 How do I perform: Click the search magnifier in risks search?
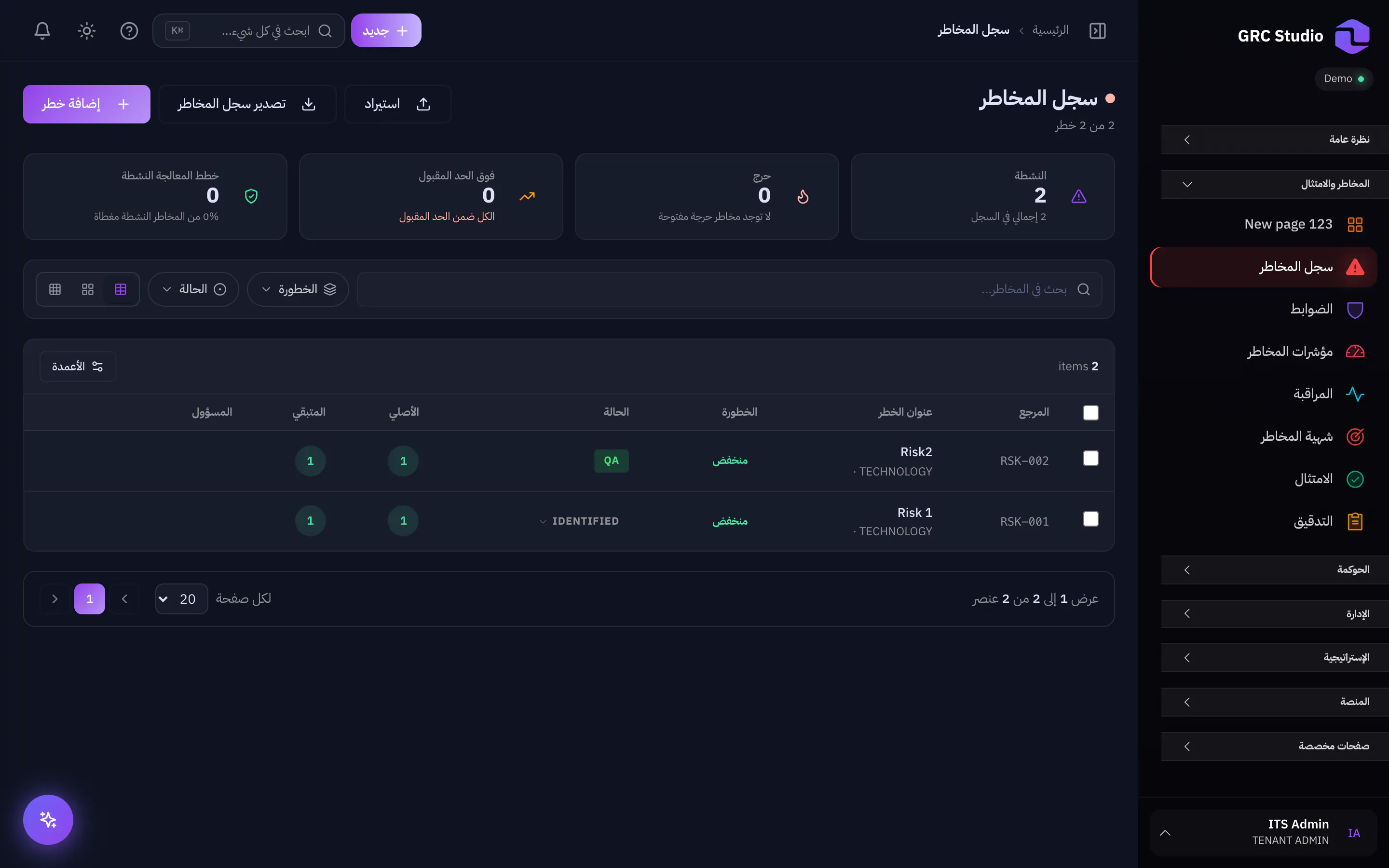coord(1084,289)
